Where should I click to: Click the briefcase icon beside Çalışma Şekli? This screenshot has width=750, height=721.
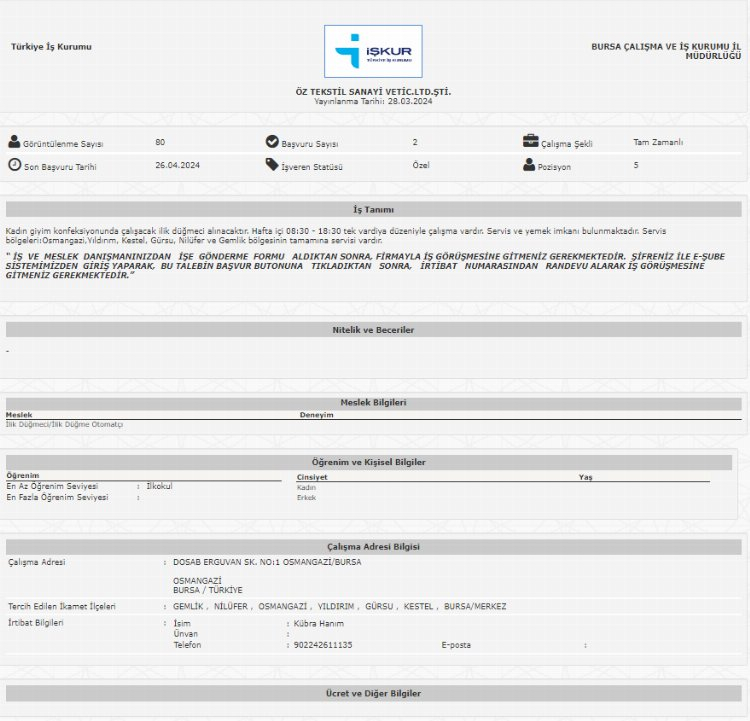coord(530,142)
